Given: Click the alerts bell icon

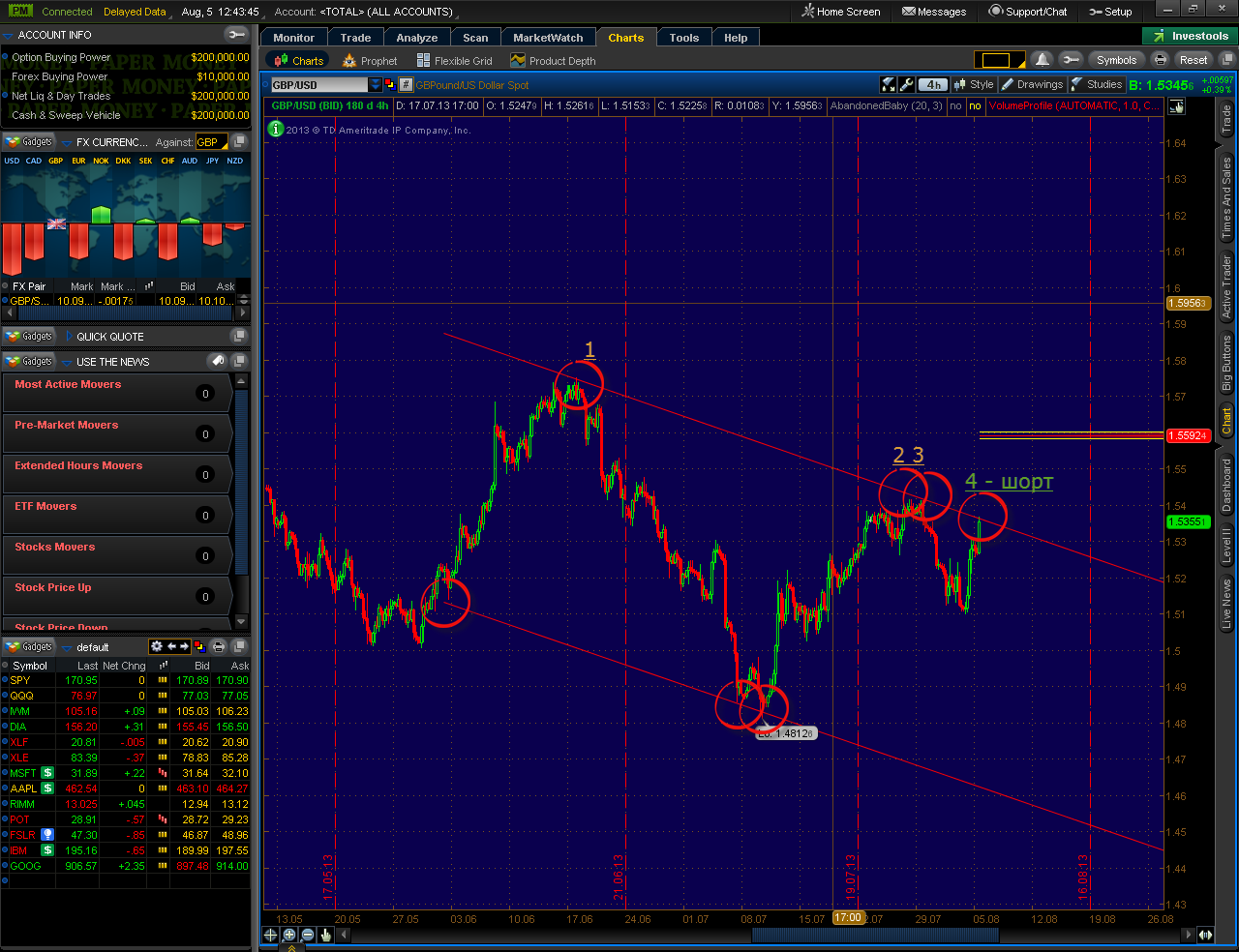Looking at the screenshot, I should click(1042, 60).
